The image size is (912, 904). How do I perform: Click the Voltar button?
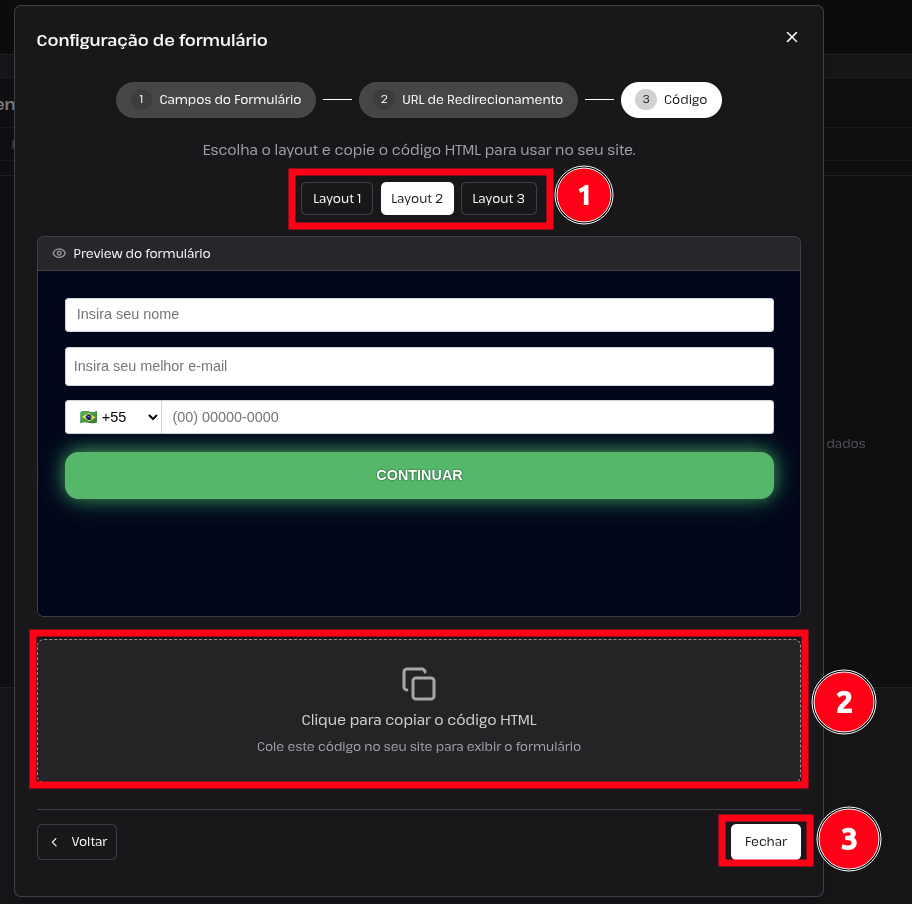77,842
